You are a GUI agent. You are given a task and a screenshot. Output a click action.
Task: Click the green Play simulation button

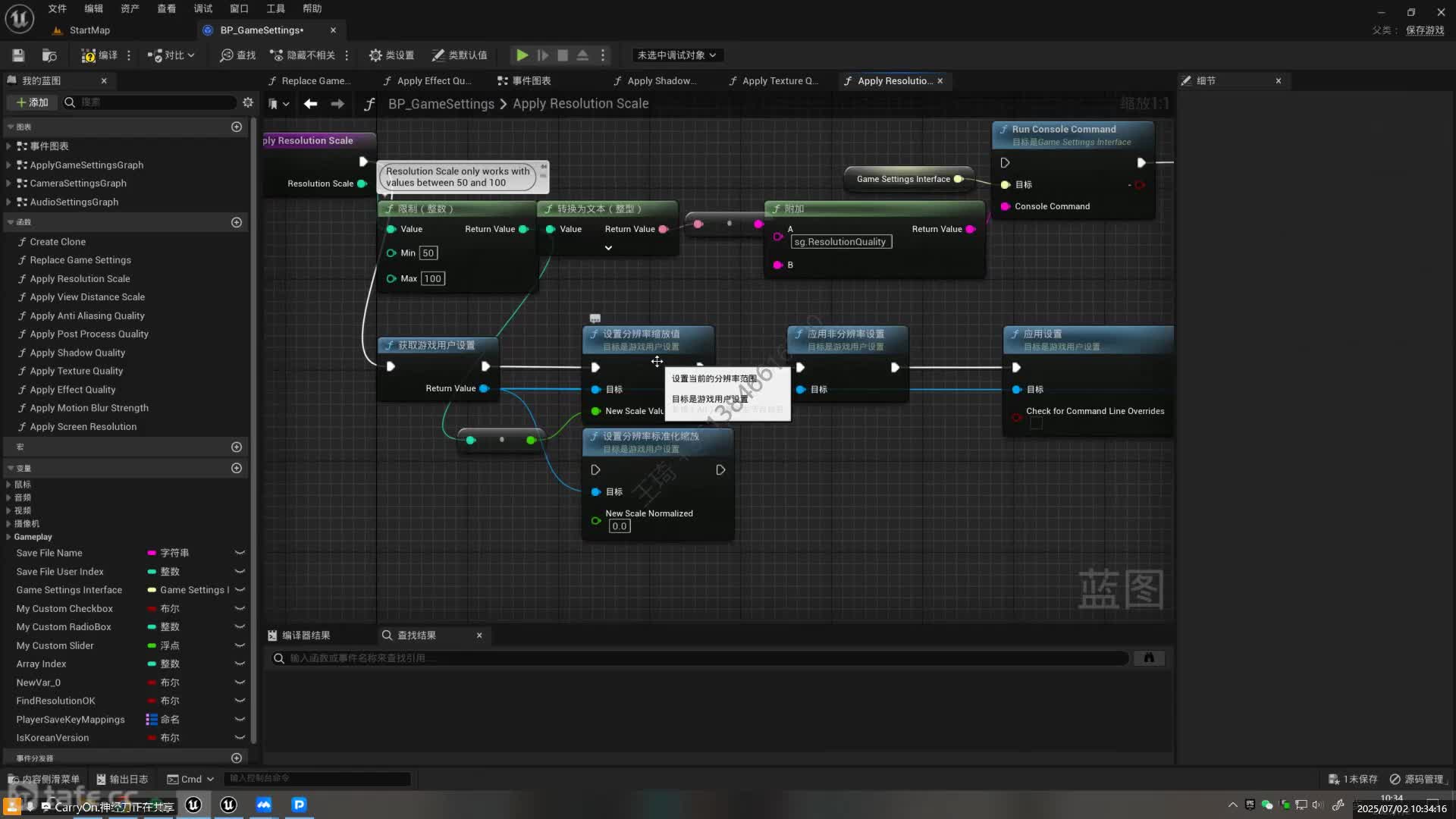522,55
